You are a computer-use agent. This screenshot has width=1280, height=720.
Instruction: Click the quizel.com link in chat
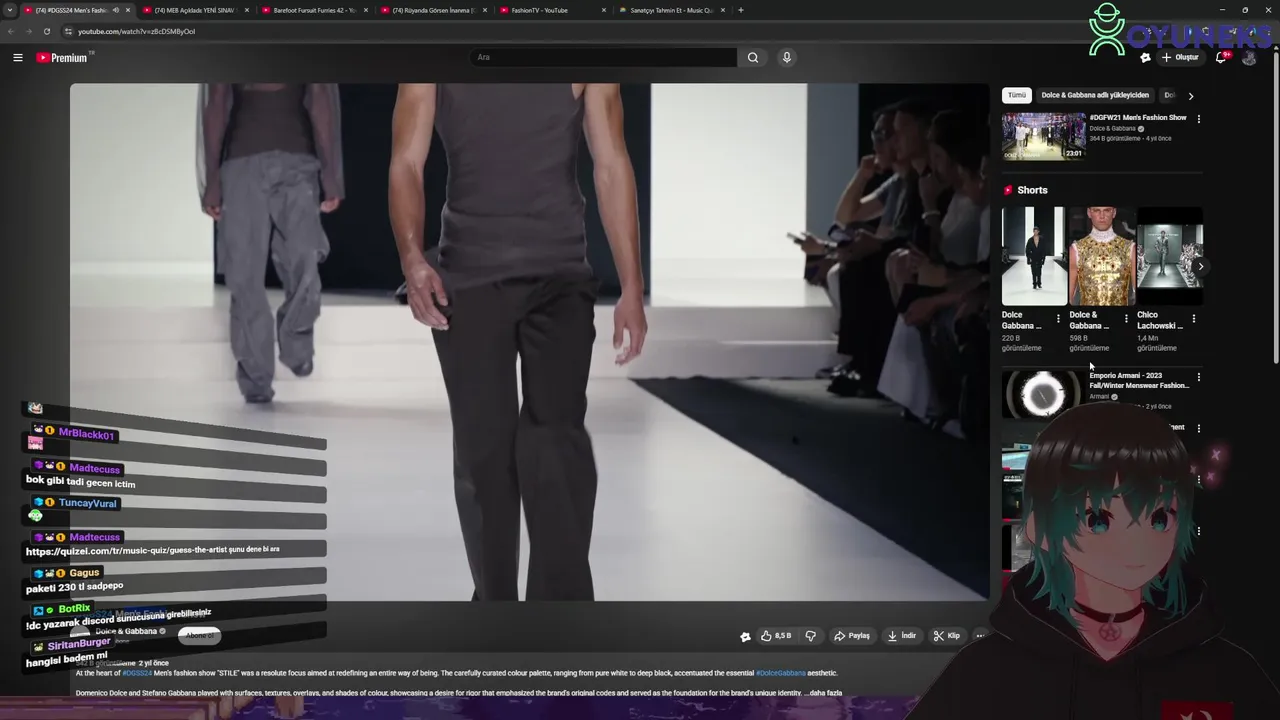[x=126, y=551]
